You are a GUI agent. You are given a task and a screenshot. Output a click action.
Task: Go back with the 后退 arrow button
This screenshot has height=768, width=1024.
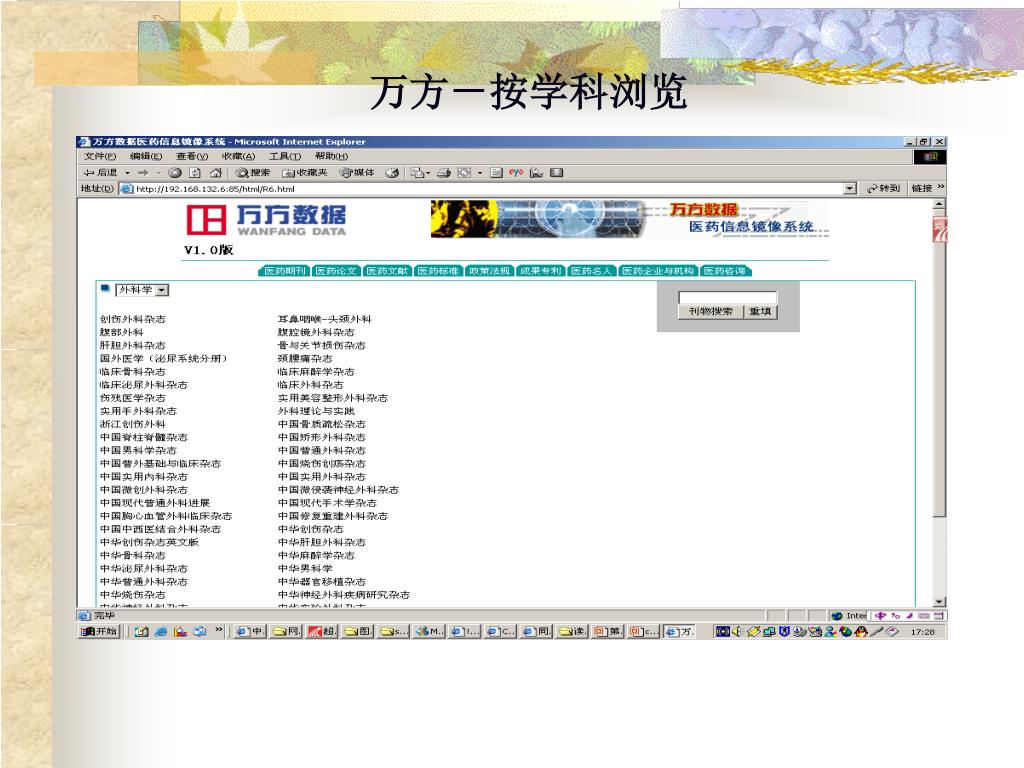[x=101, y=172]
